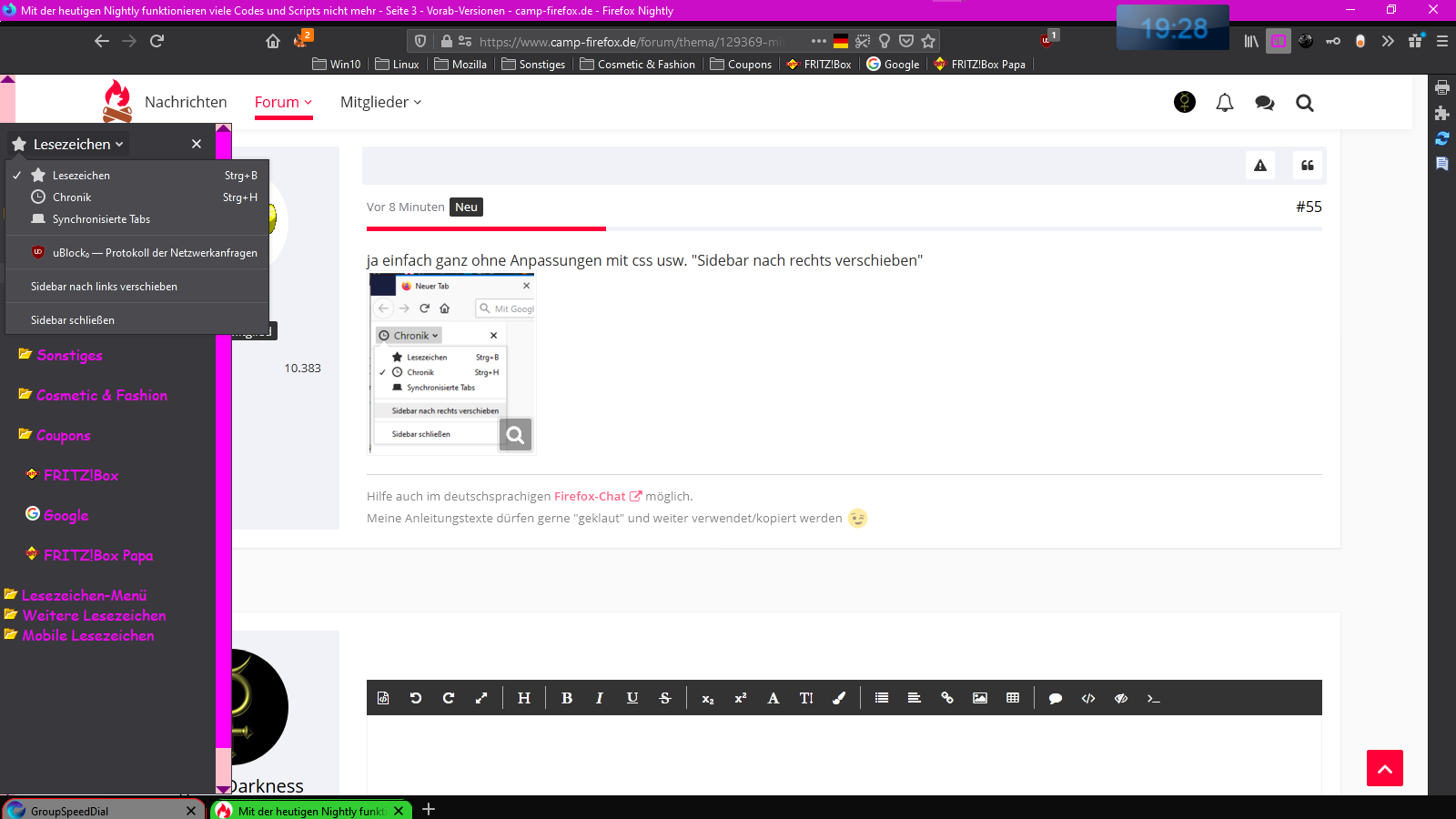Select Synchronisierte Tabs in sidebar menu
Viewport: 1456px width, 819px height.
pos(137,219)
